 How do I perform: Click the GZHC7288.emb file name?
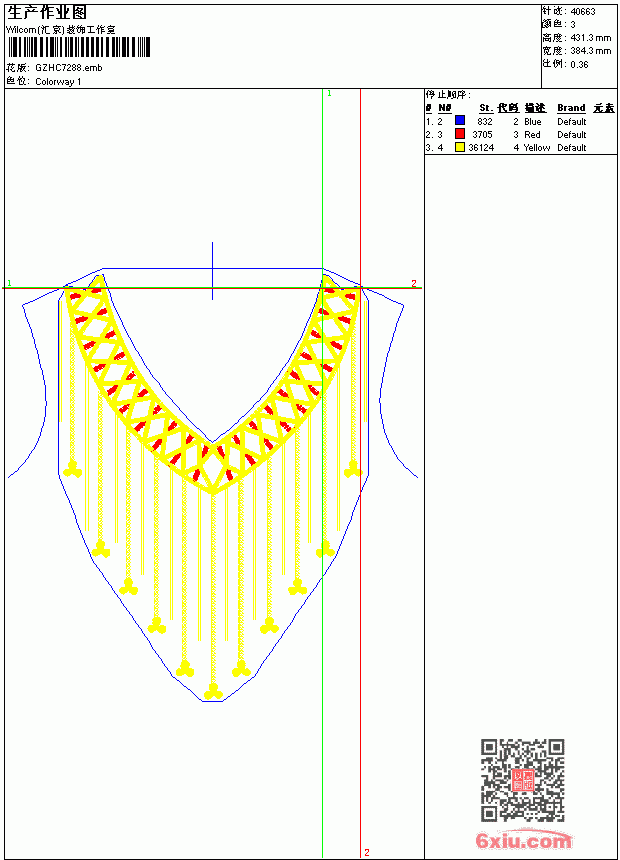pos(69,67)
